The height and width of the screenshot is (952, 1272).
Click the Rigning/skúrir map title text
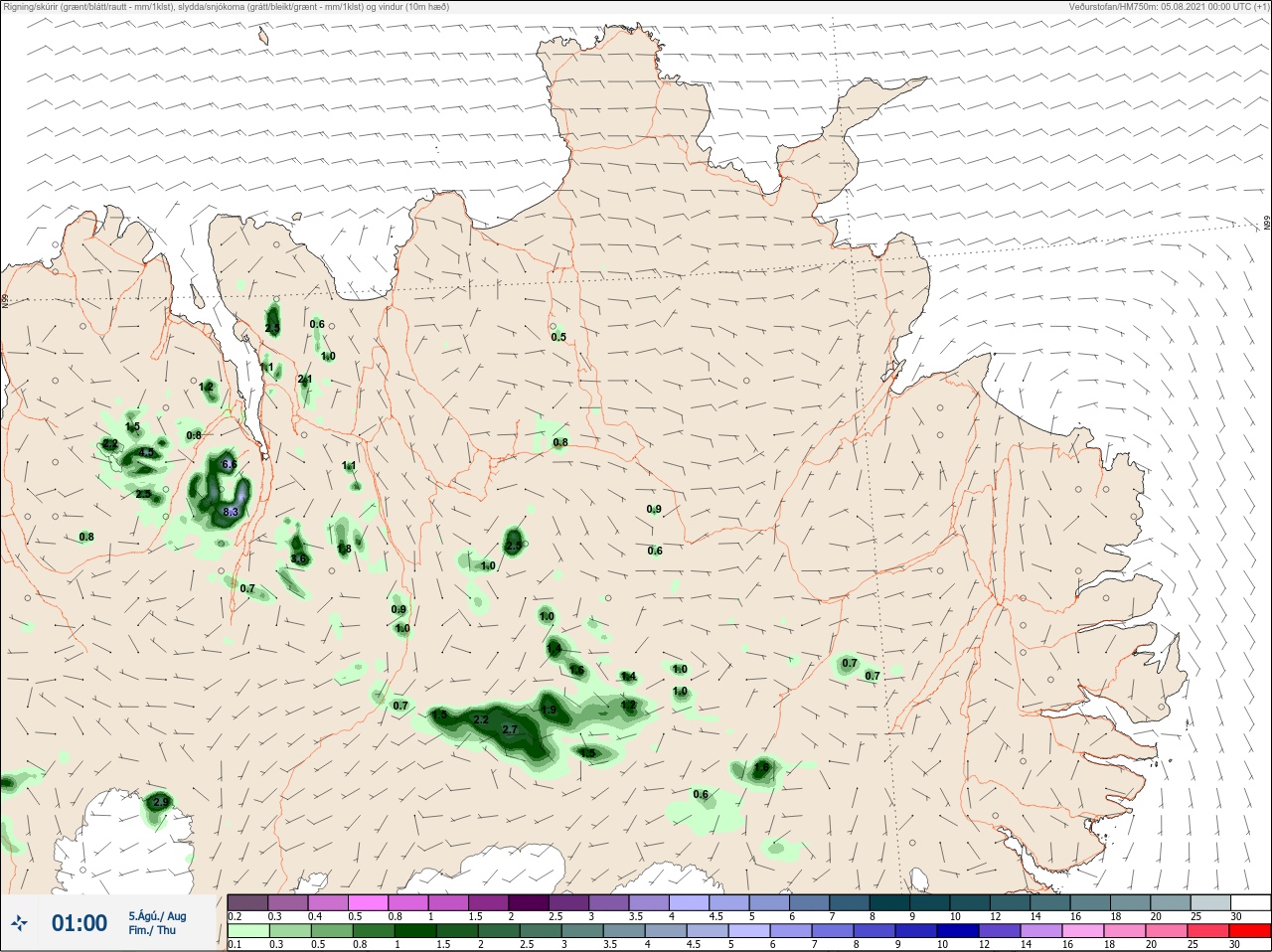[x=226, y=7]
